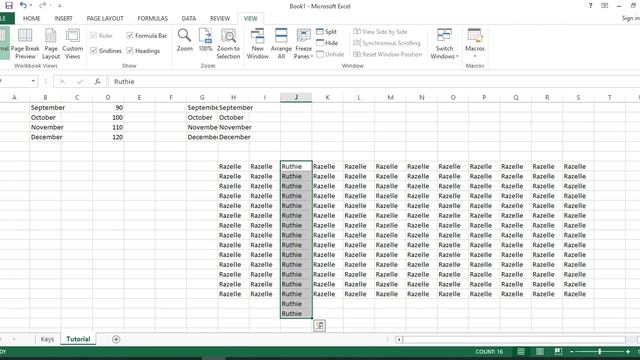Select column J header
This screenshot has width=640, height=360.
(296, 98)
